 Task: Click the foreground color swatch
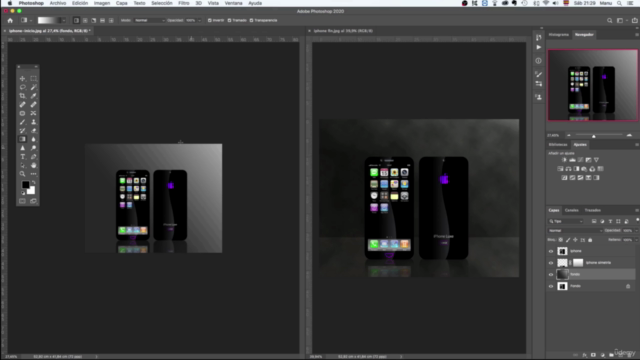tap(25, 185)
